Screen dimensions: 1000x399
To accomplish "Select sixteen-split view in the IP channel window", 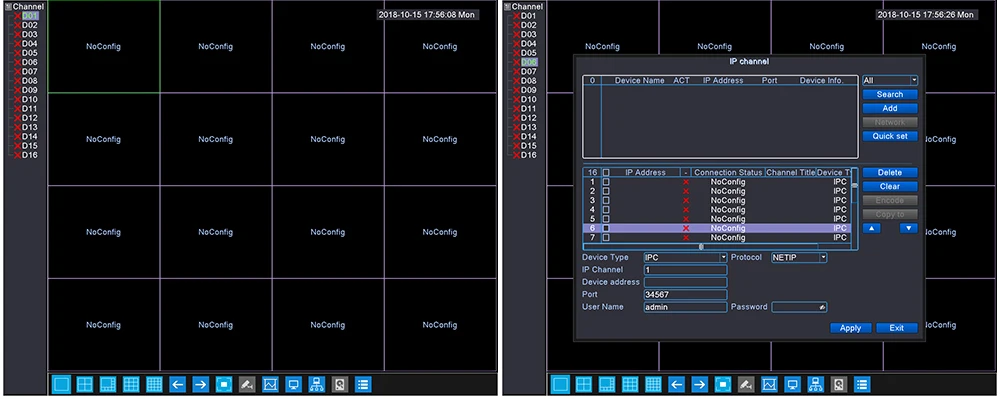I will [x=653, y=384].
